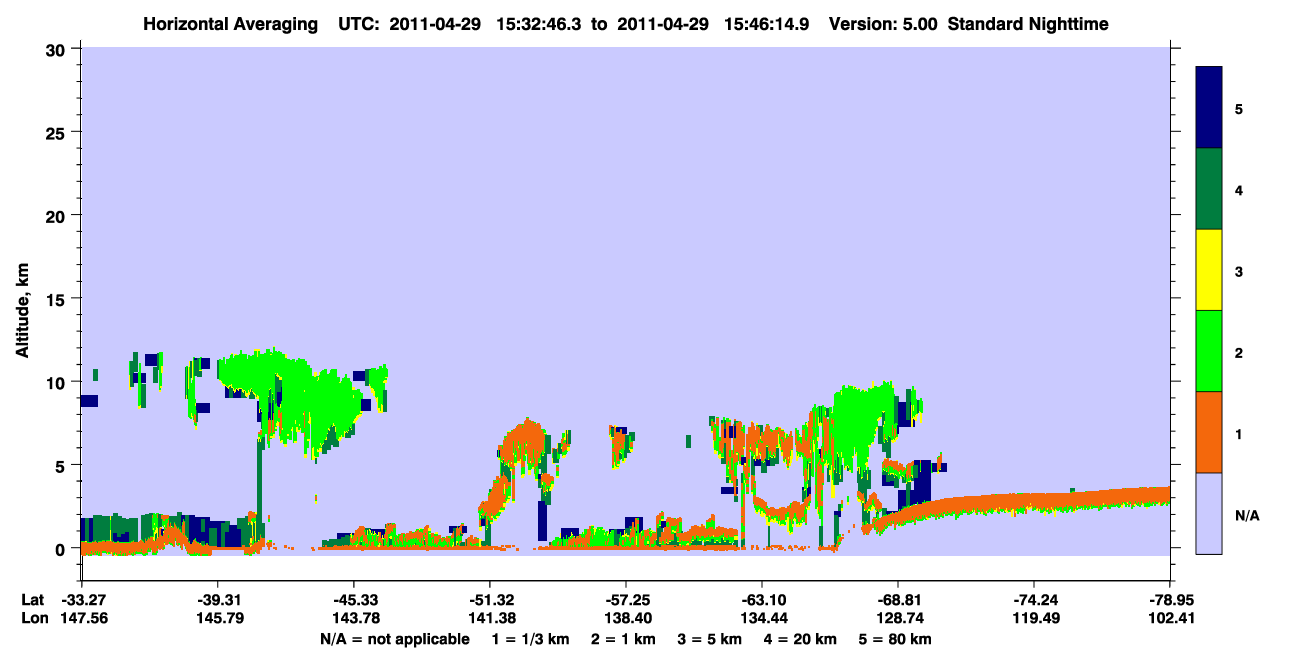Click the lavender N/A colorbar segment

1209,513
